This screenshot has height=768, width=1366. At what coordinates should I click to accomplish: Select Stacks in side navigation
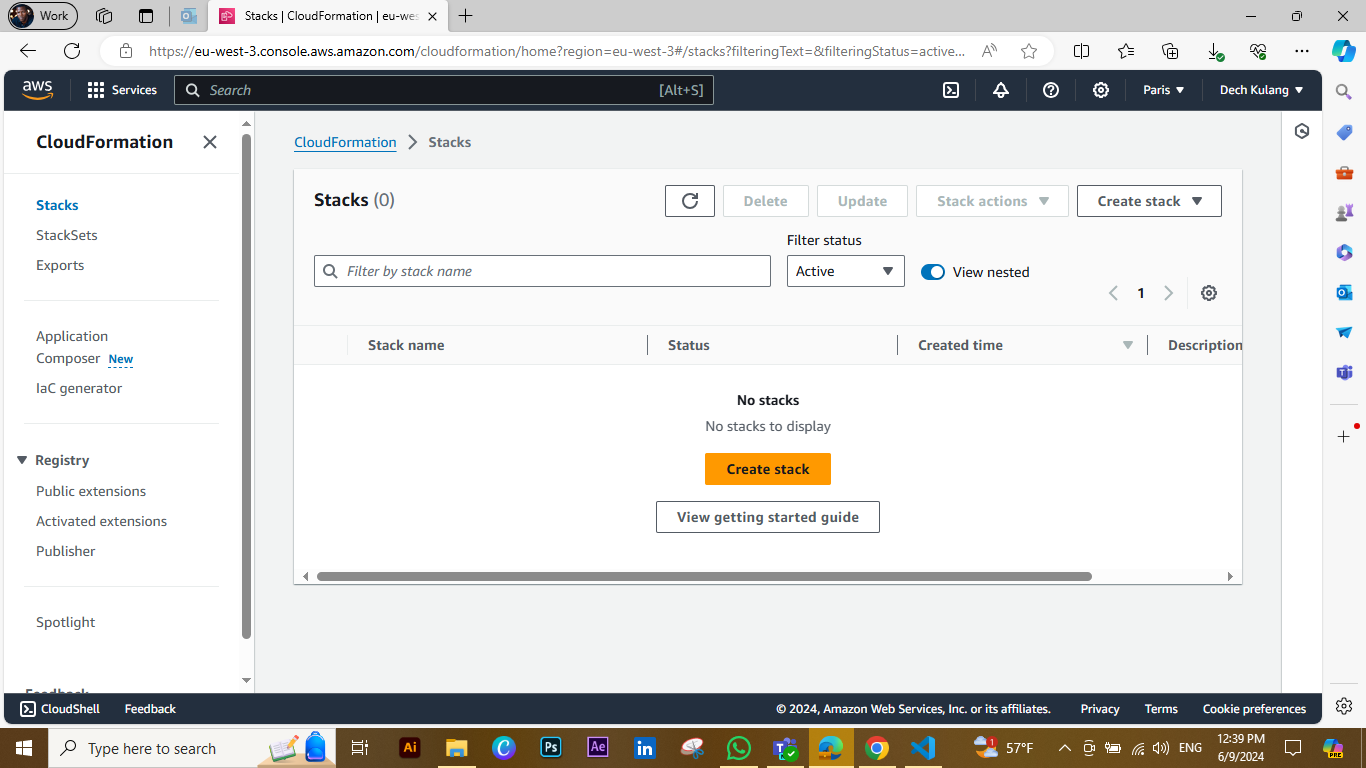point(57,205)
